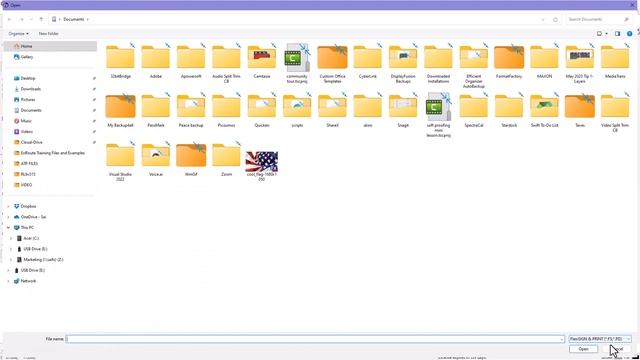Screen dimensions: 640x360
Task: Open the Zoom folder
Action: (226, 159)
